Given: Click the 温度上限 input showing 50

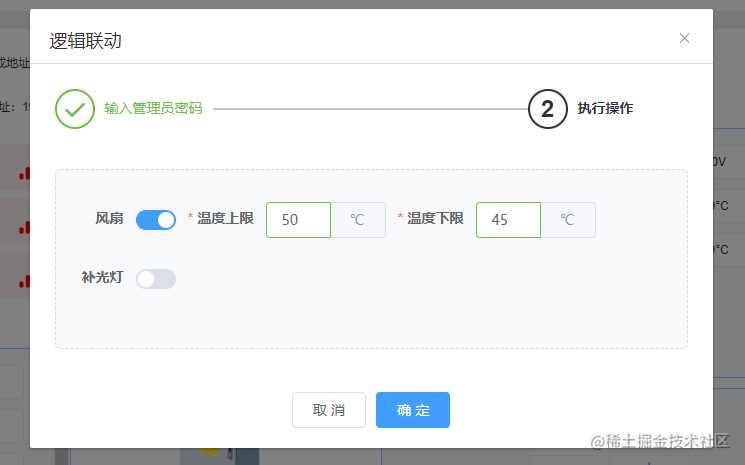Looking at the screenshot, I should coord(298,220).
